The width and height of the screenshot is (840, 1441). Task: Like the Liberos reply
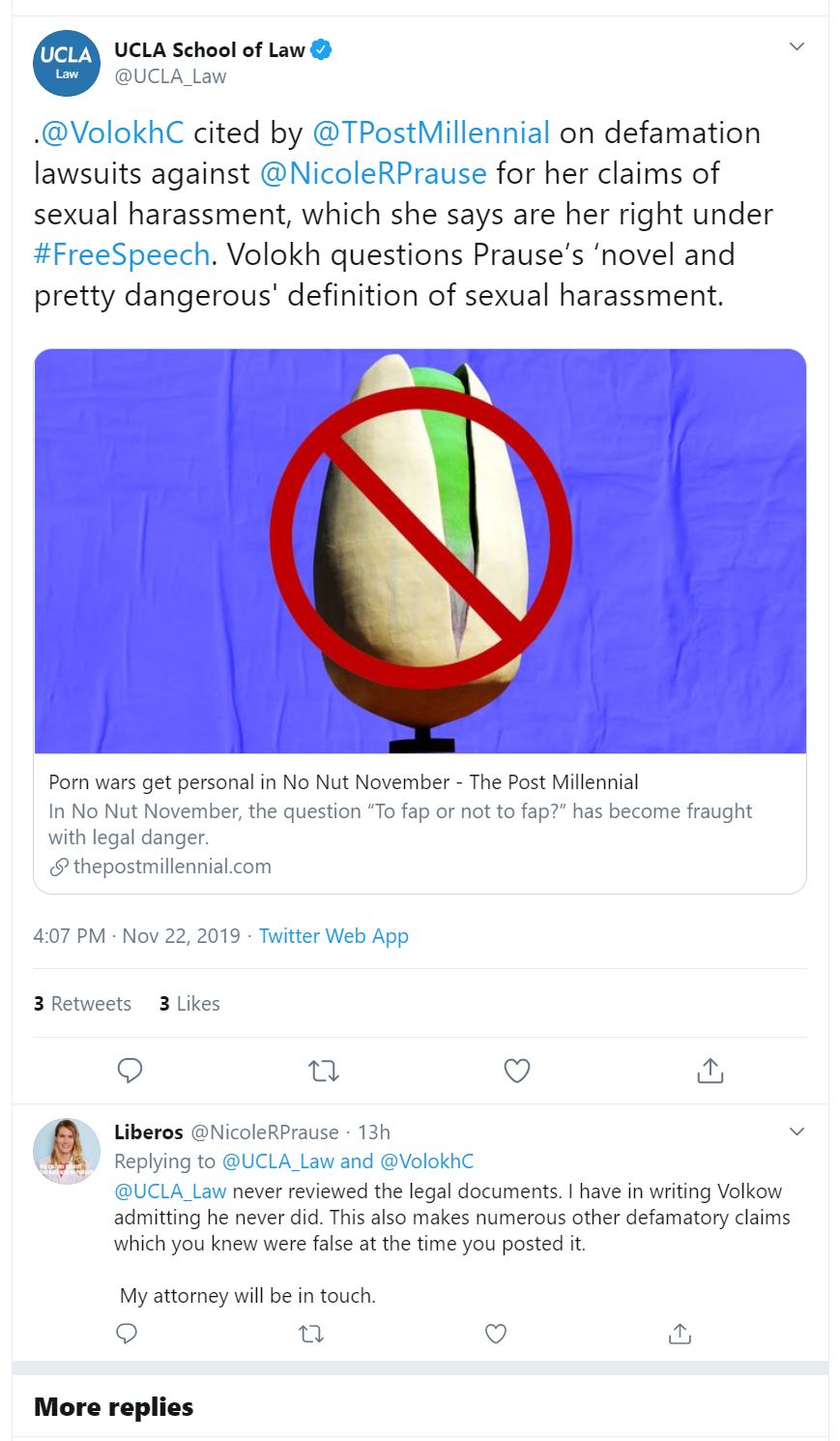point(496,1335)
